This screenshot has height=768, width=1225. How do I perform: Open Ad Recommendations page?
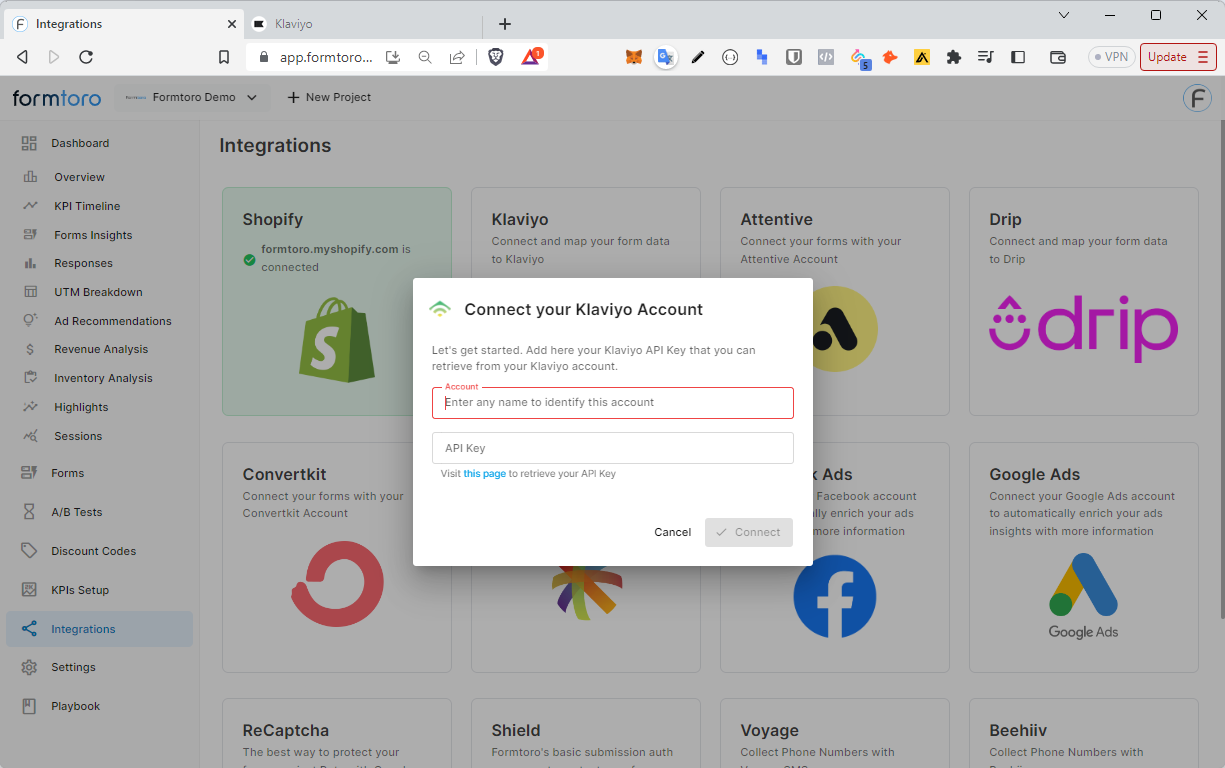click(113, 321)
